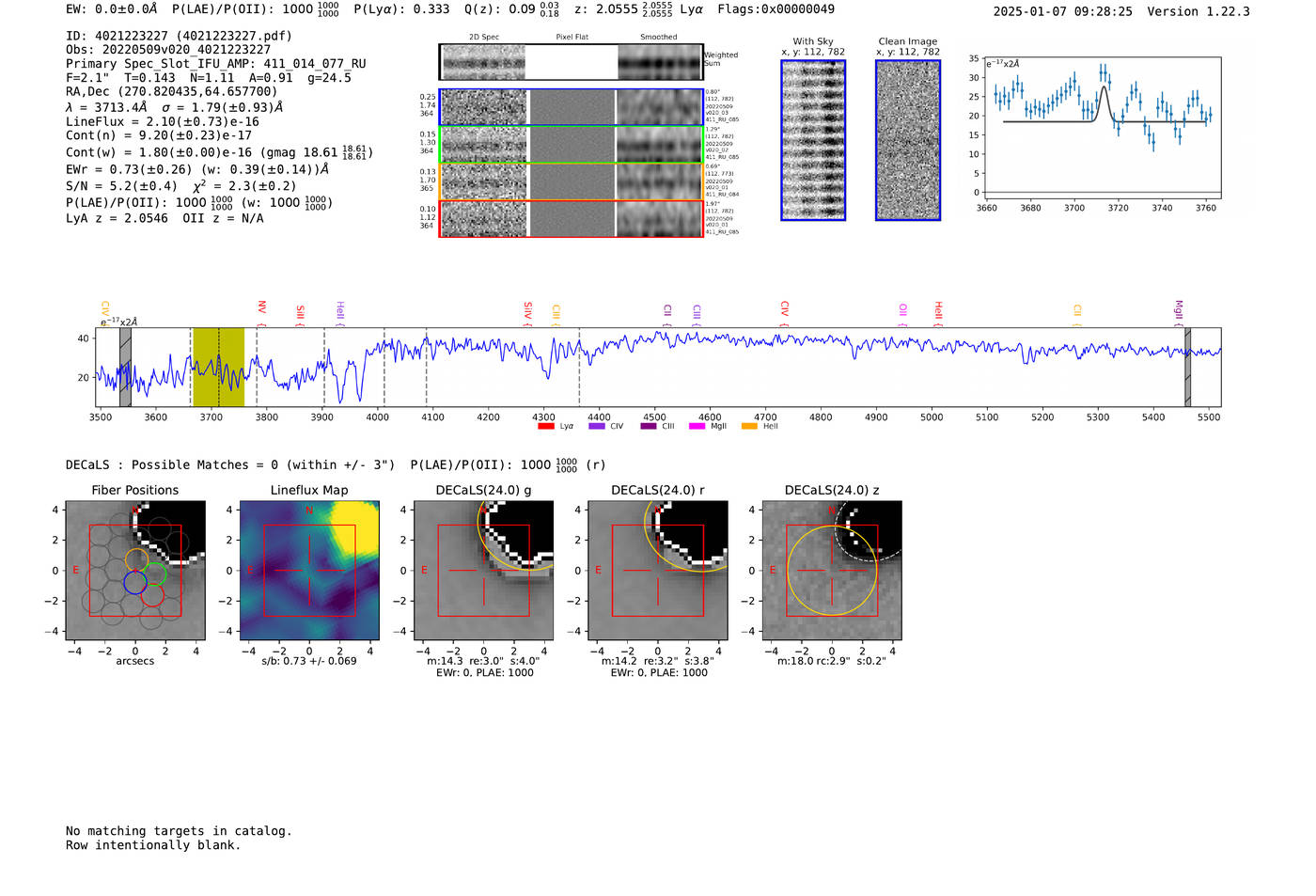1316x896 pixels.
Task: Select the blue-bordered 2D Spec fiber row
Action: coord(571,107)
